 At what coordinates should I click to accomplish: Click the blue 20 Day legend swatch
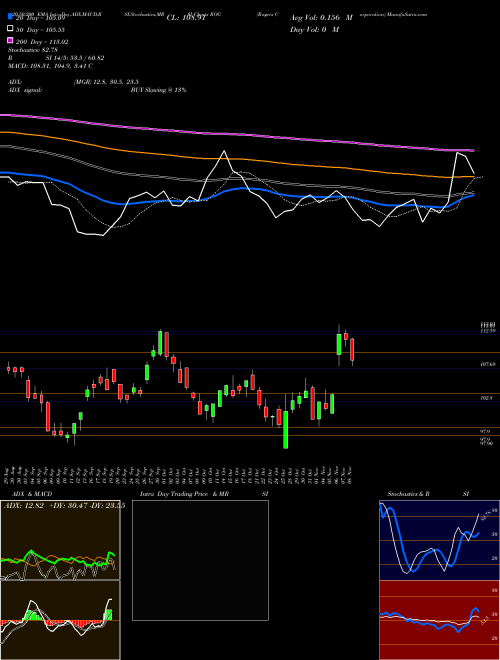10,18
